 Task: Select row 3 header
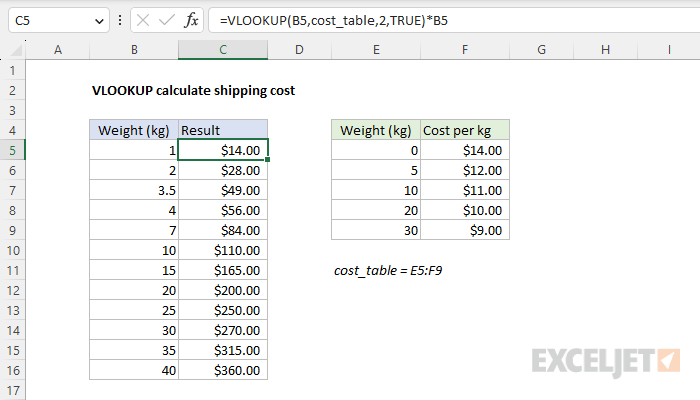pyautogui.click(x=12, y=110)
